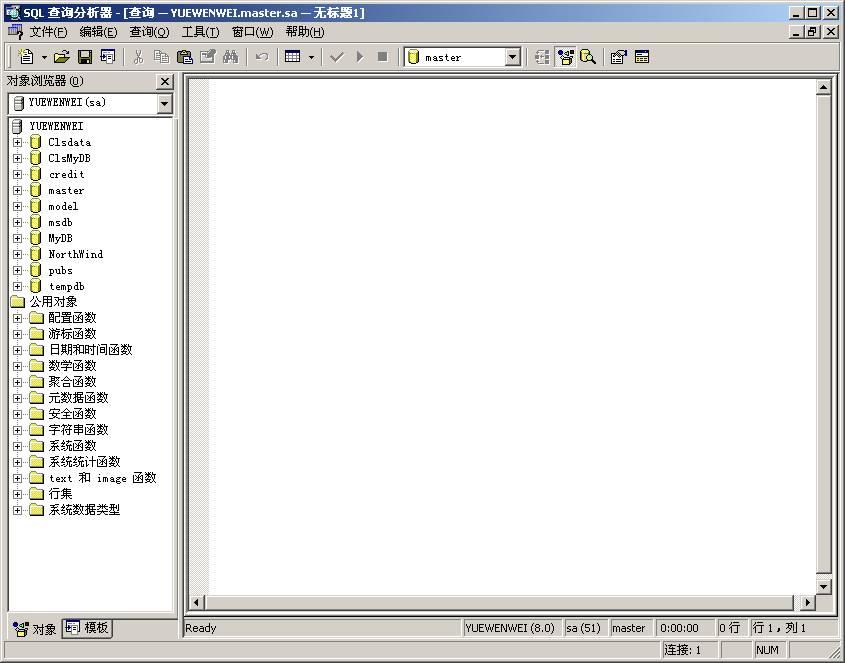The height and width of the screenshot is (663, 845).
Task: Select the MyDB database item
Action: point(60,238)
